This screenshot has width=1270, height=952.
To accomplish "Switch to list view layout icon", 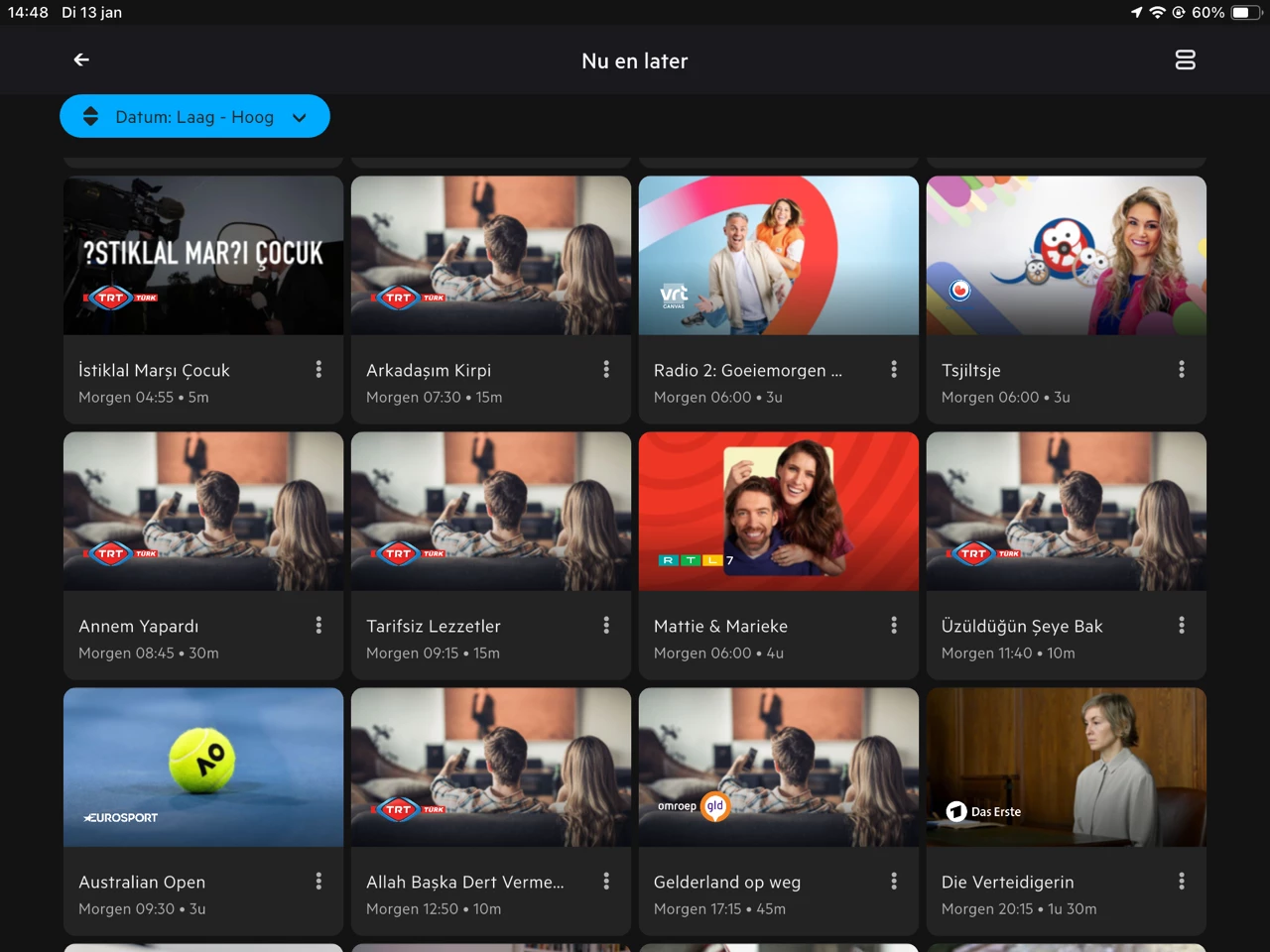I will click(1185, 60).
